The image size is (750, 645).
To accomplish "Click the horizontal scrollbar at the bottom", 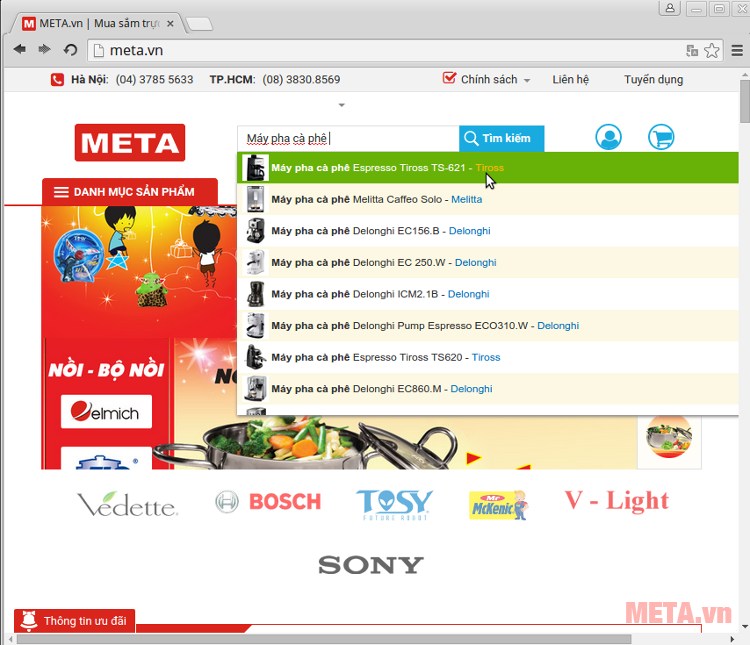I will coord(324,640).
